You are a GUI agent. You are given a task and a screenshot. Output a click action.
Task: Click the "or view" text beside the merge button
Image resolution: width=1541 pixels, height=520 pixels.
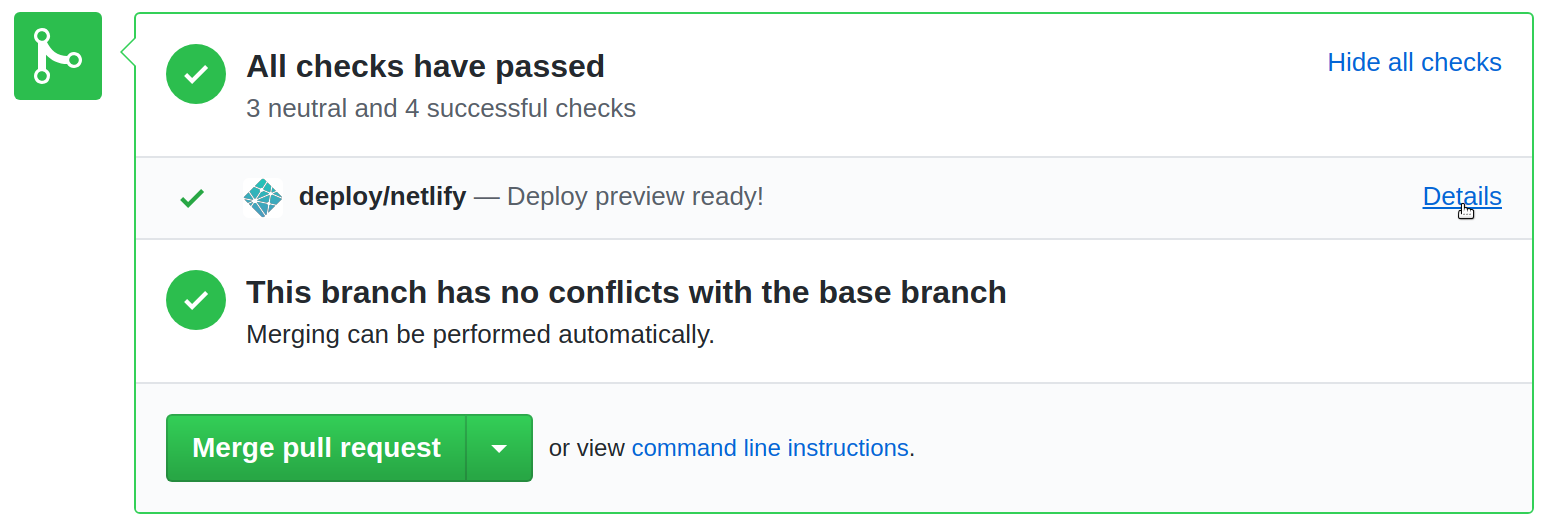(x=586, y=448)
